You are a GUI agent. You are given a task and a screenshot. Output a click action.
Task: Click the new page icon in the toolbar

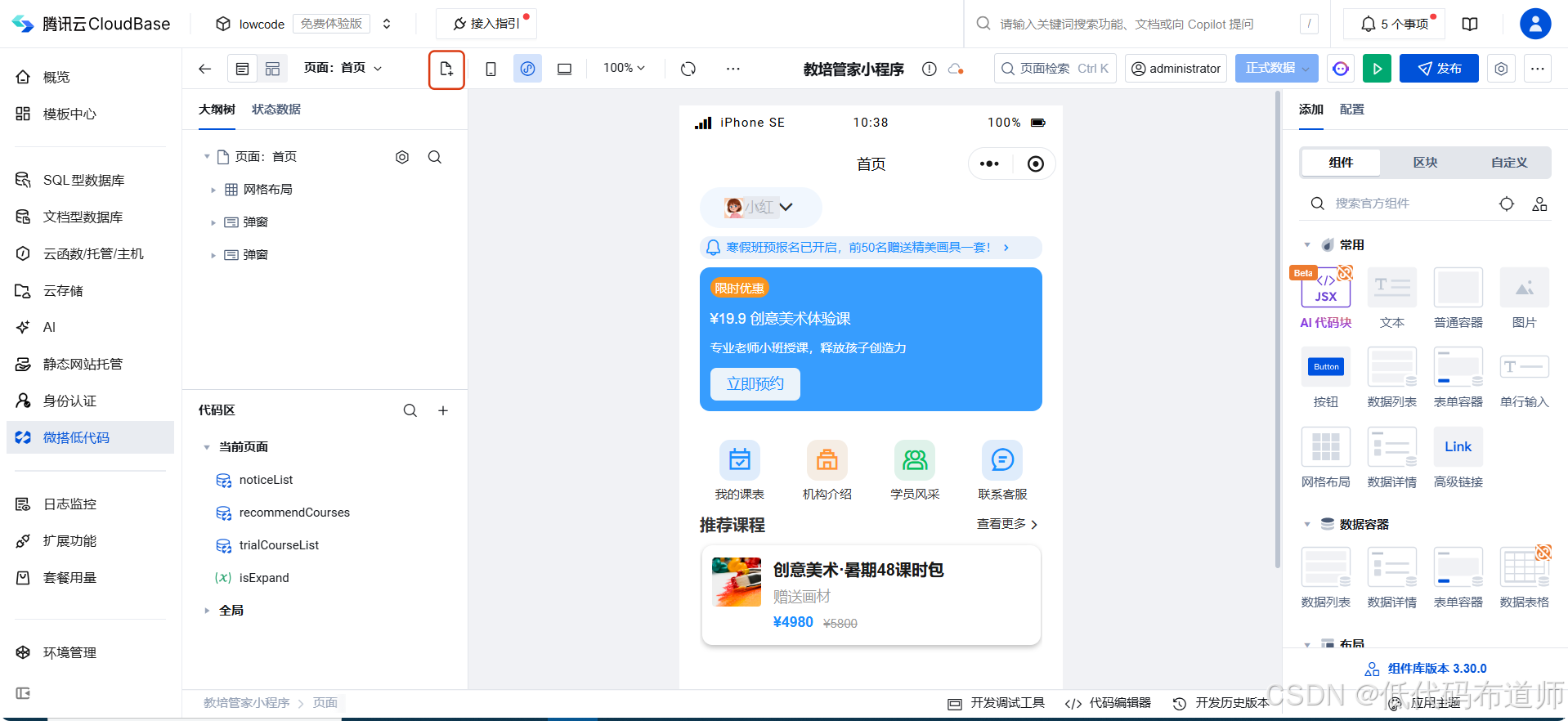click(x=446, y=69)
